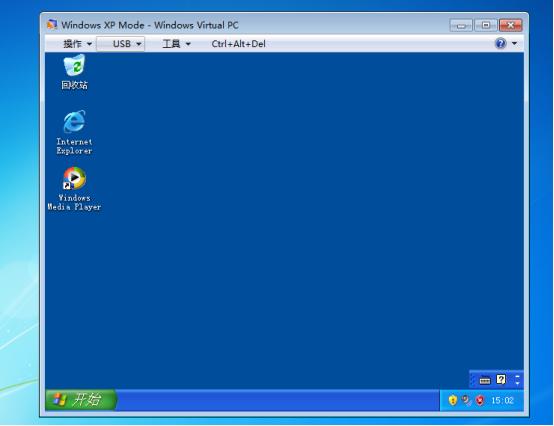Click the language bar keyboard icon
Viewport: 554px width, 426px height.
pos(485,380)
